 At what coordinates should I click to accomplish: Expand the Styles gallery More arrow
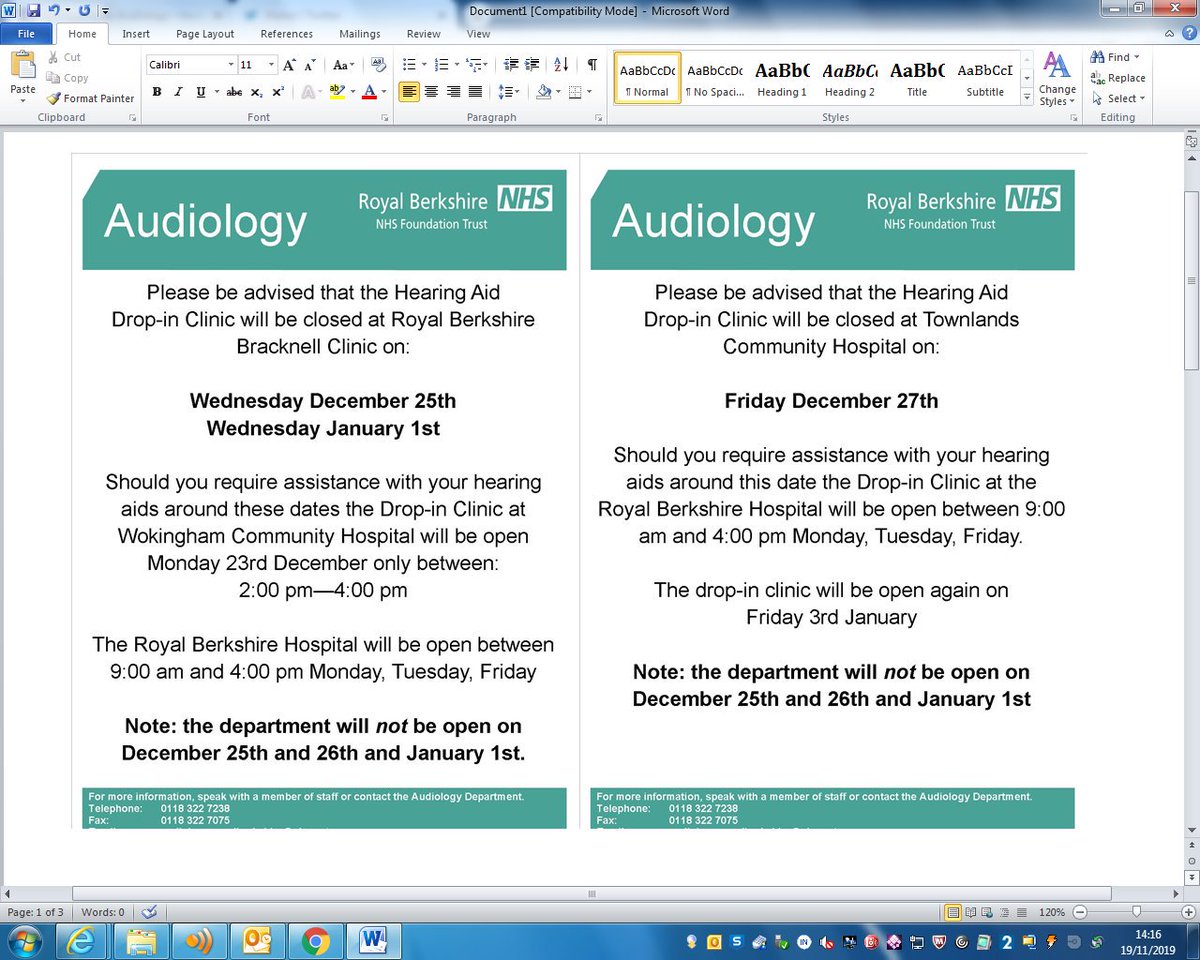click(x=1027, y=98)
